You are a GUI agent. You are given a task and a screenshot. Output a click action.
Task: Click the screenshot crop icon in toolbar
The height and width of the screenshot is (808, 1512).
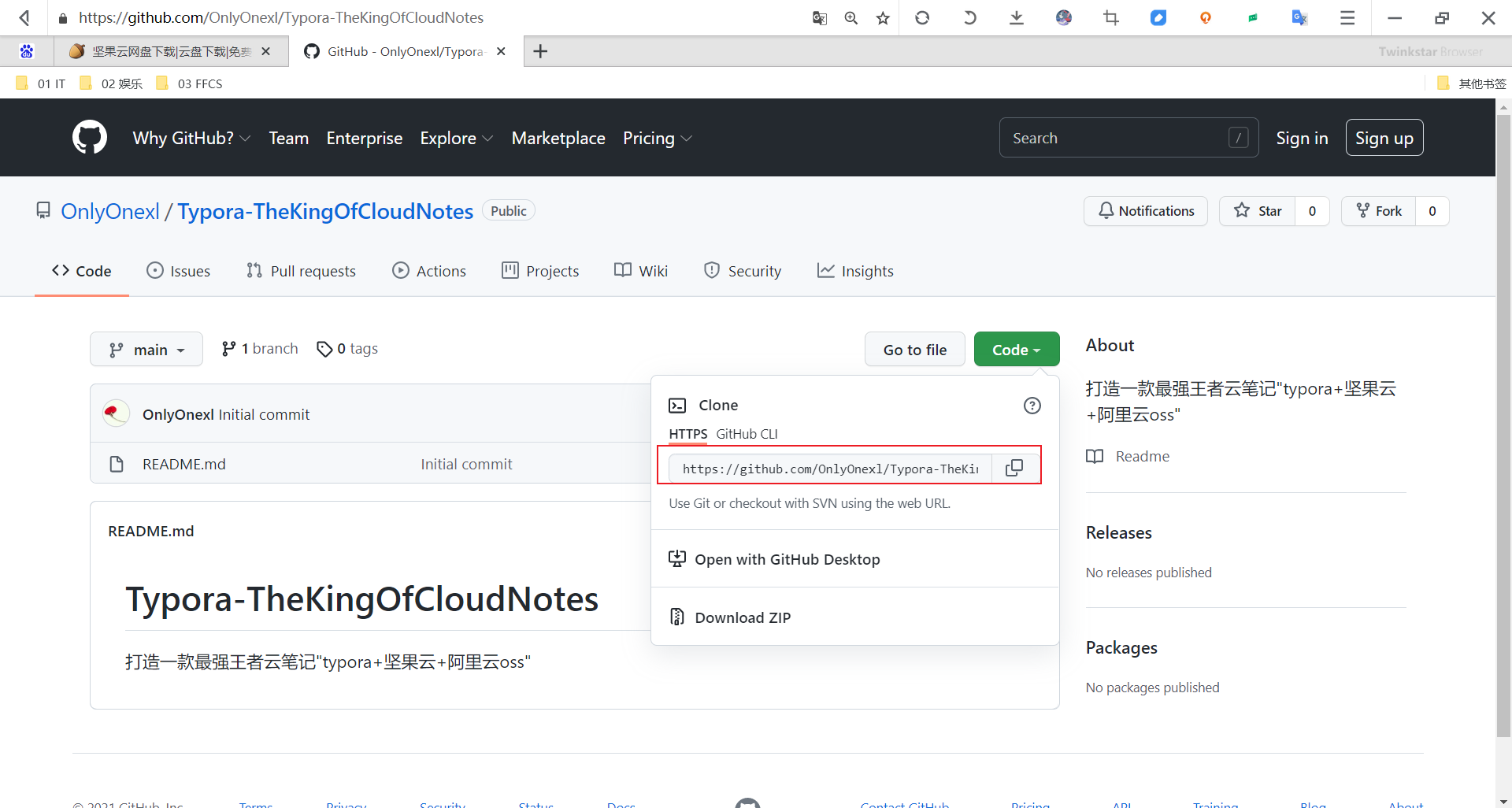pyautogui.click(x=1111, y=17)
